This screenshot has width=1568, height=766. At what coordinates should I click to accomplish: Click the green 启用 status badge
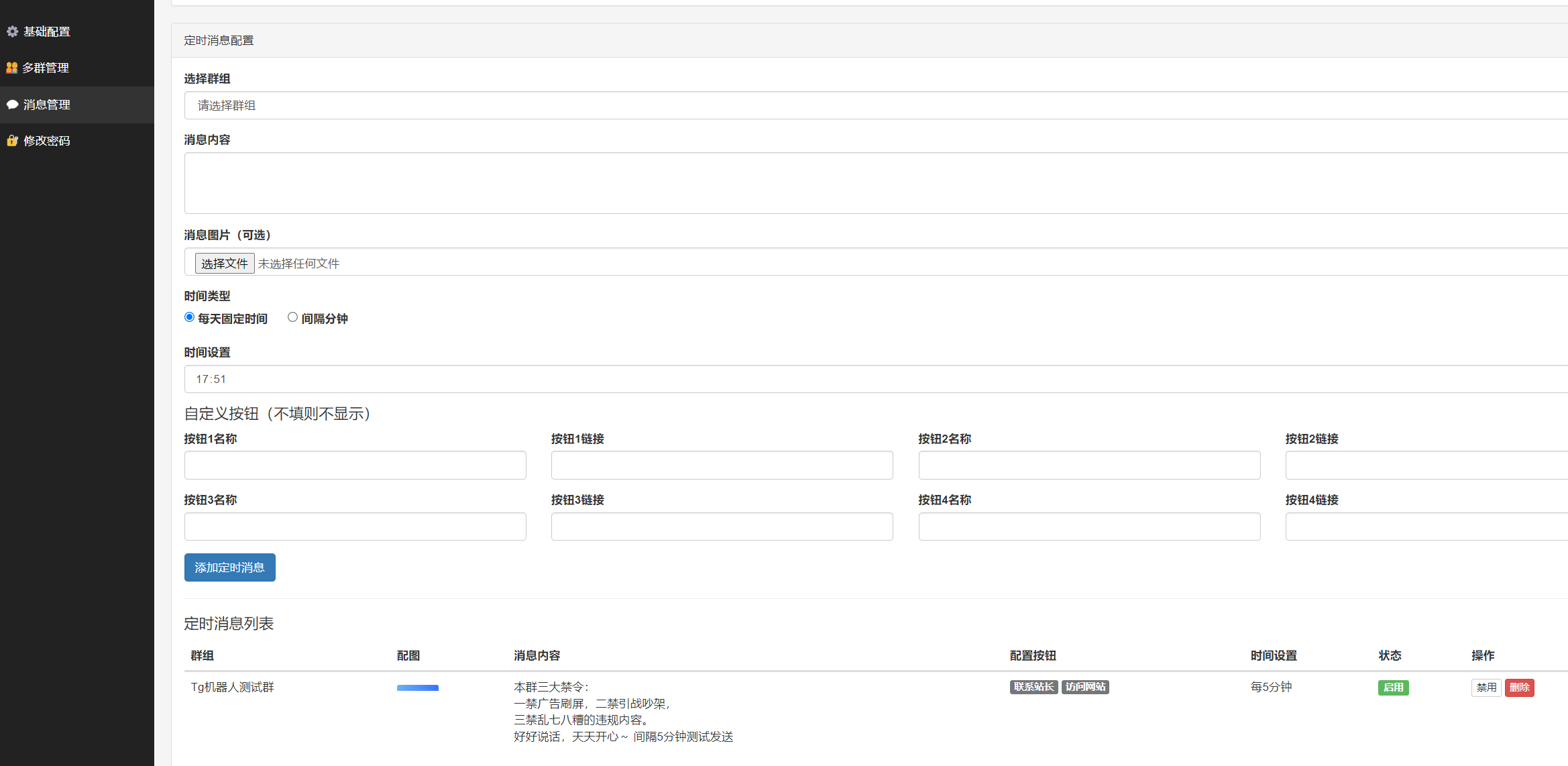(1393, 688)
